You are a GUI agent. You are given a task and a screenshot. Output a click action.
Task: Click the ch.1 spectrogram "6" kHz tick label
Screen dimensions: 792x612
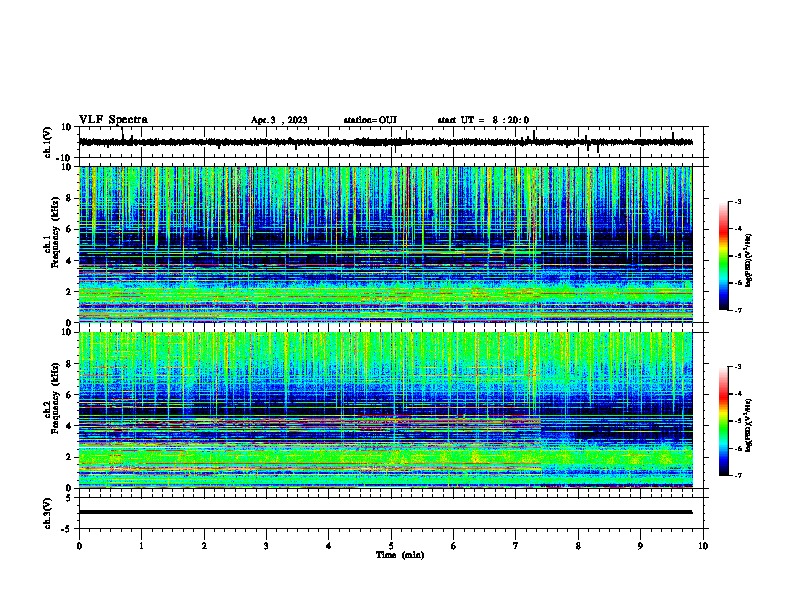[70, 229]
